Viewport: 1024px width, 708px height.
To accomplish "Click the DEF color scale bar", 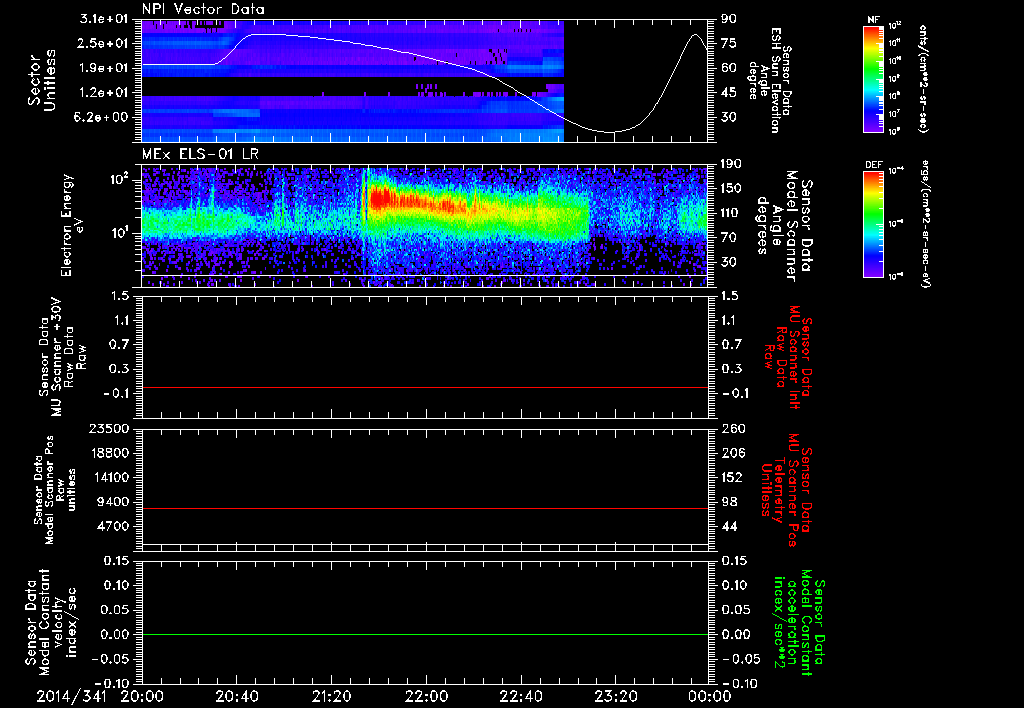I will [874, 224].
